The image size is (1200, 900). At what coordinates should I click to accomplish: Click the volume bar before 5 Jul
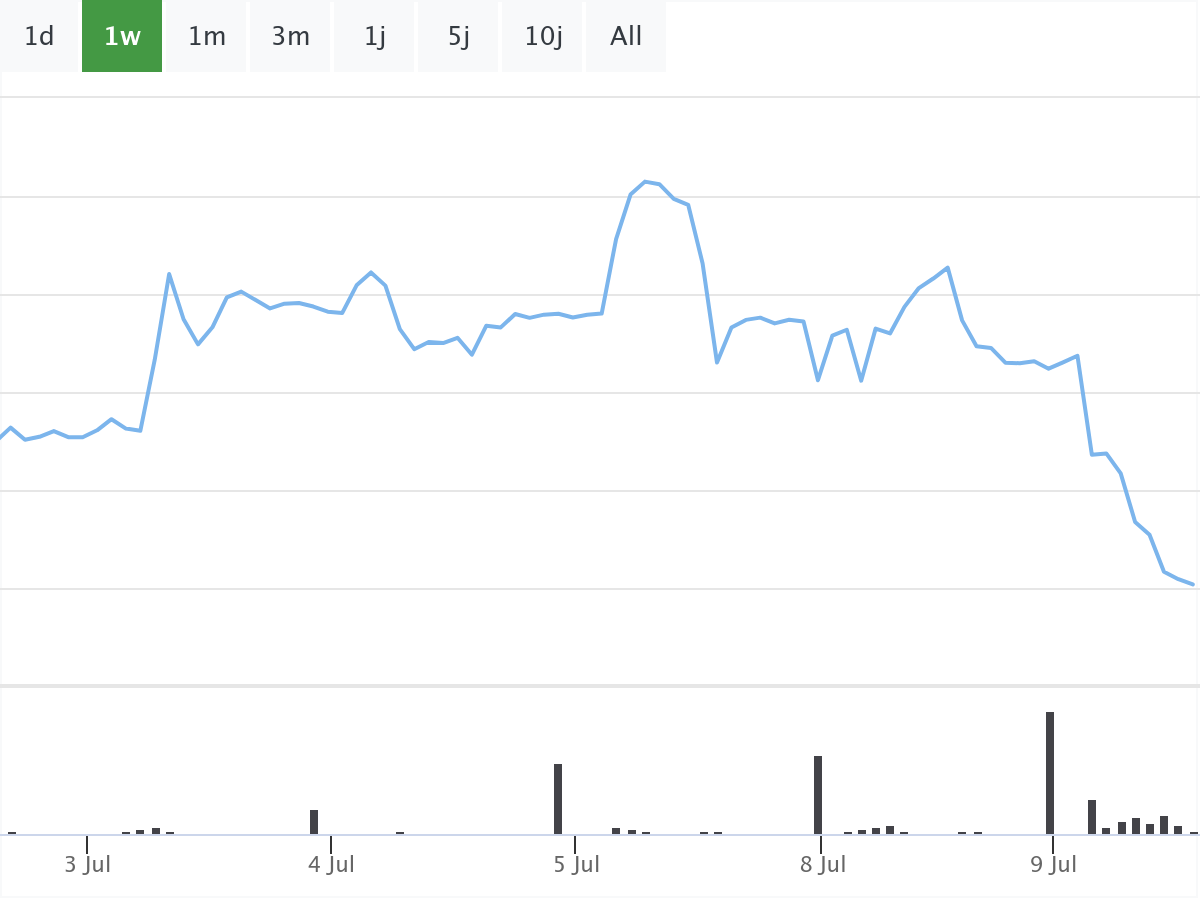click(558, 799)
